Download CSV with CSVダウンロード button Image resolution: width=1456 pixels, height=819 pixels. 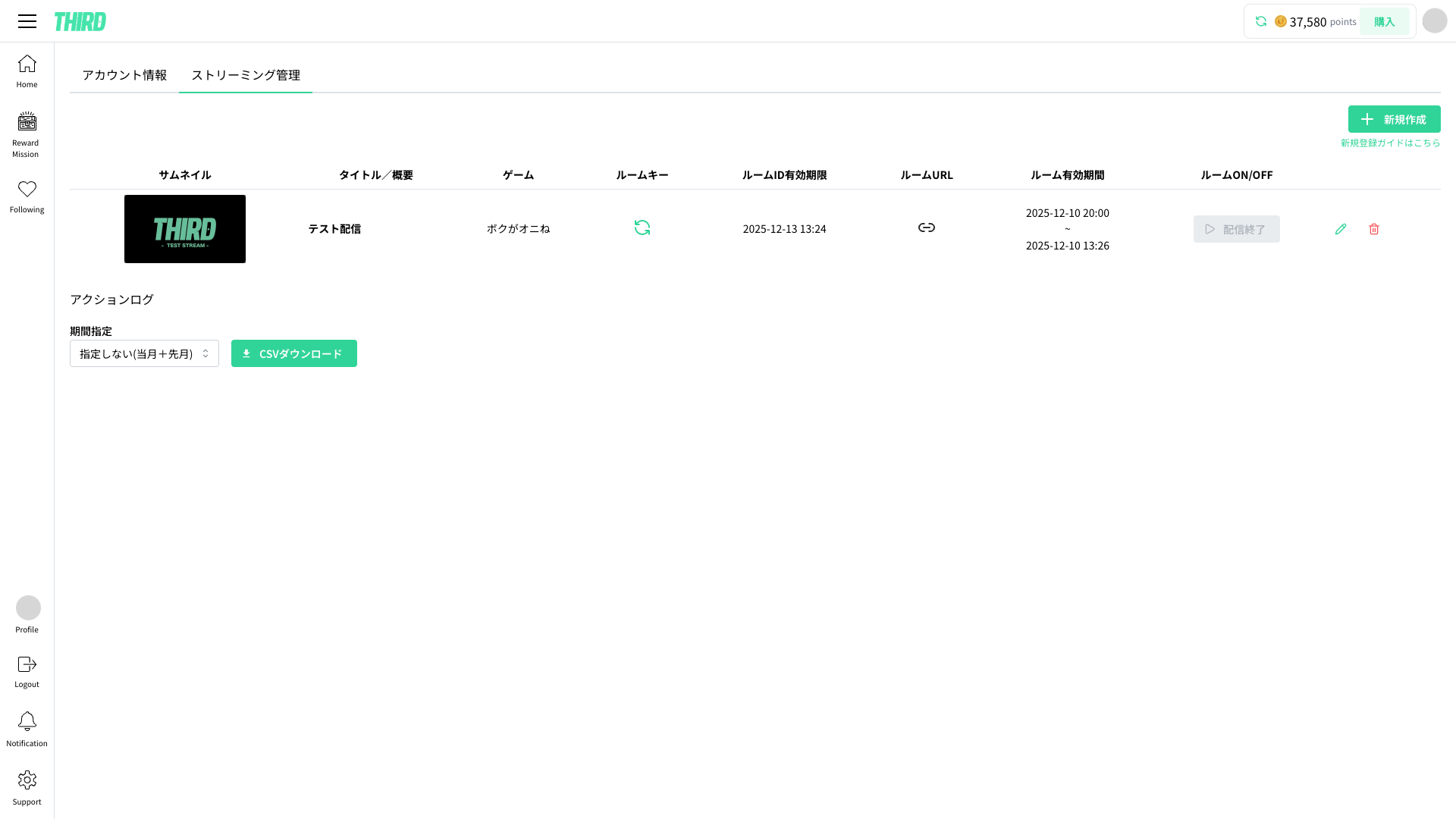[293, 353]
